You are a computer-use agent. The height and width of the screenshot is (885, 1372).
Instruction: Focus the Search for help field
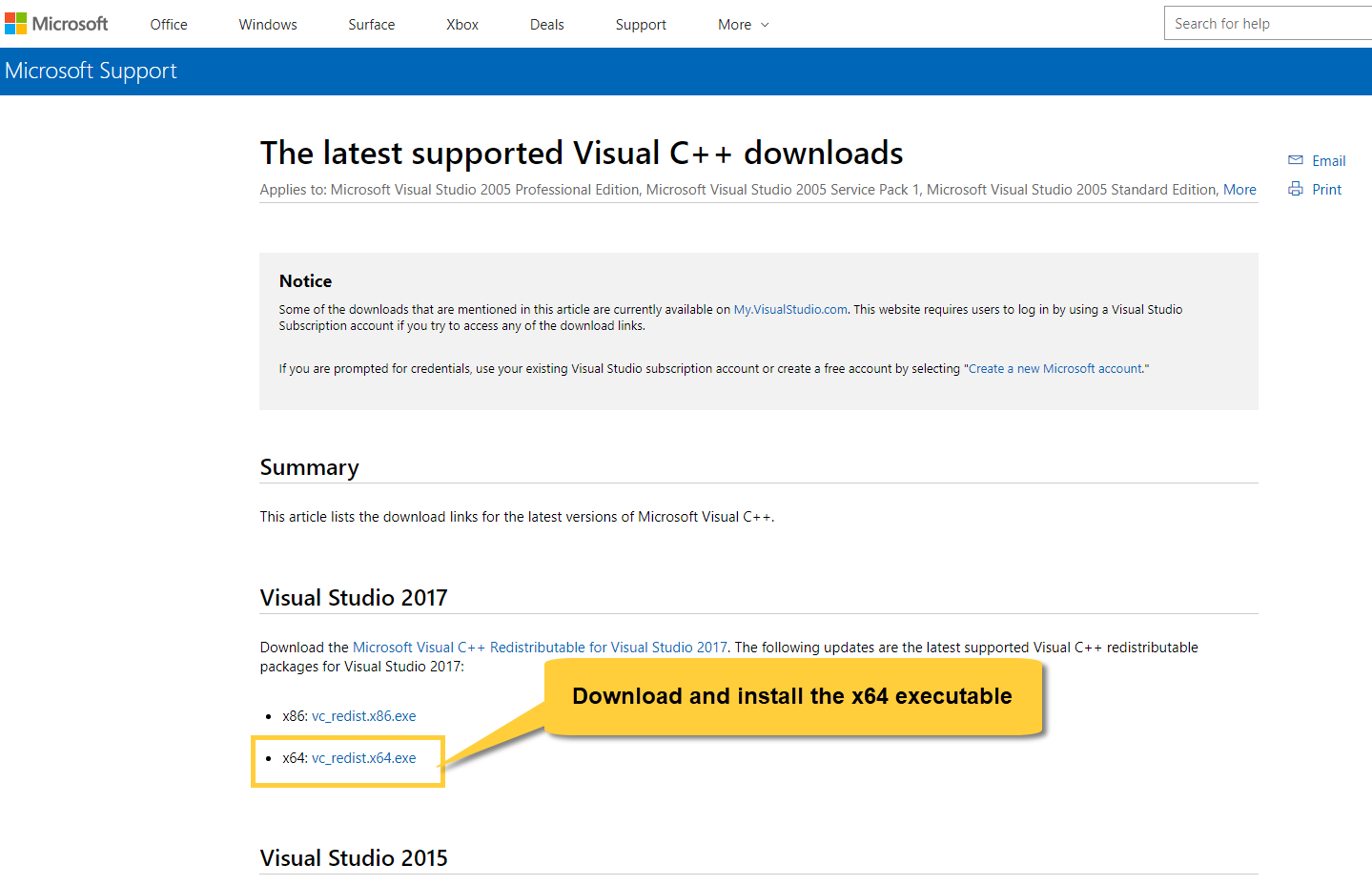pyautogui.click(x=1268, y=23)
